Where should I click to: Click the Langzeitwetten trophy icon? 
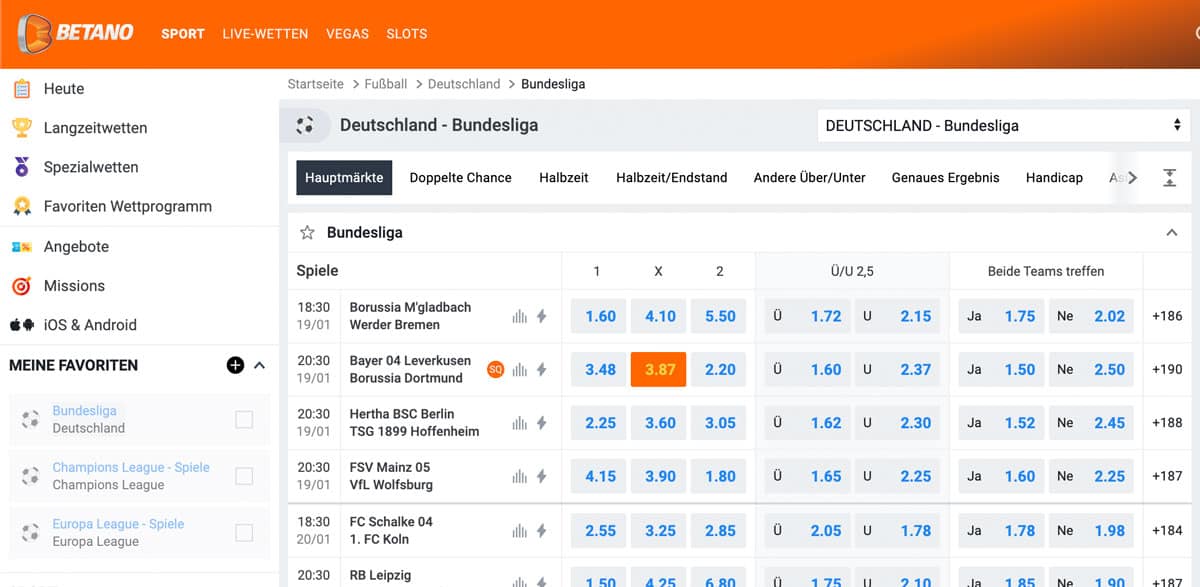[21, 128]
